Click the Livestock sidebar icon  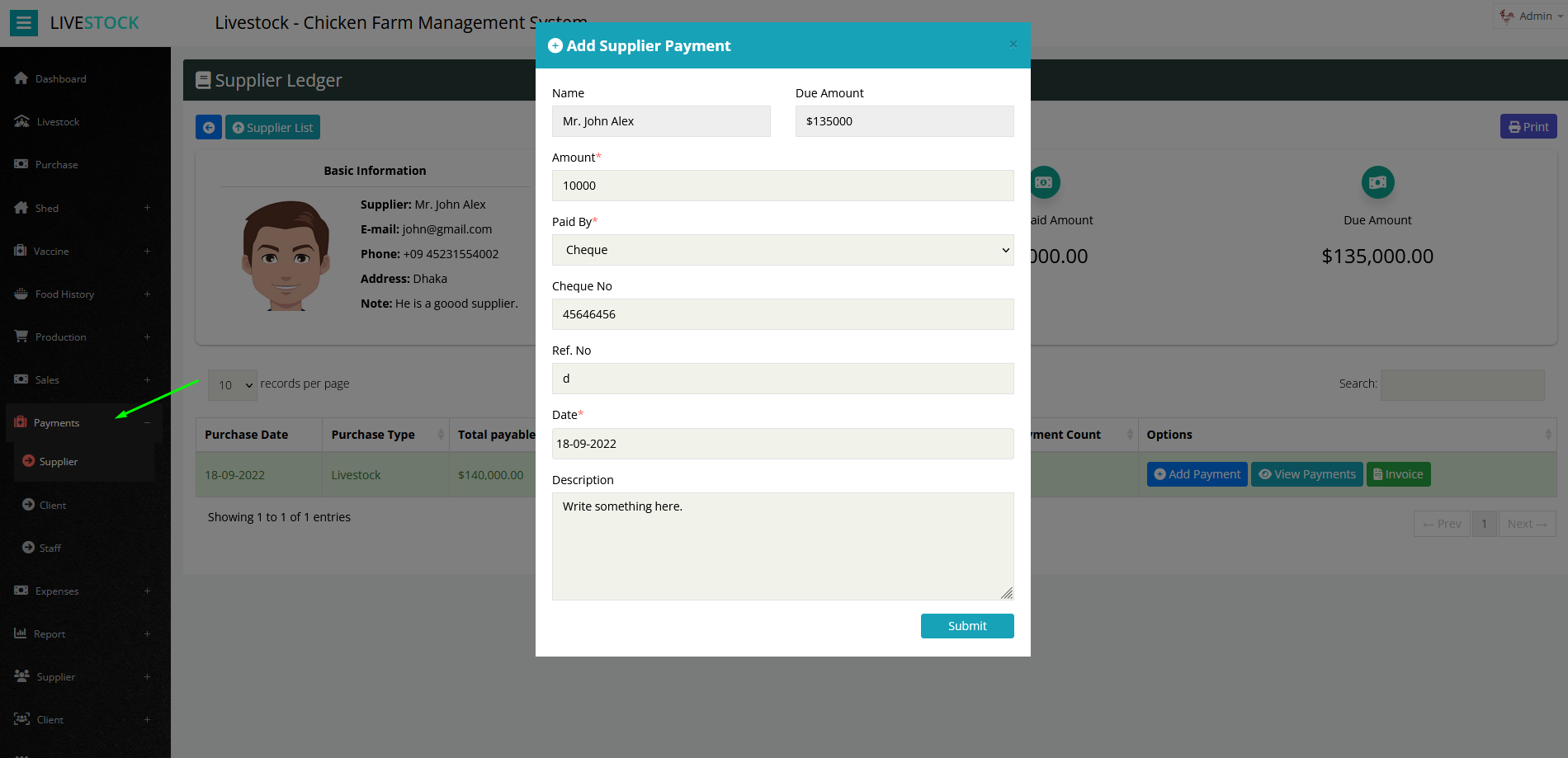point(22,121)
